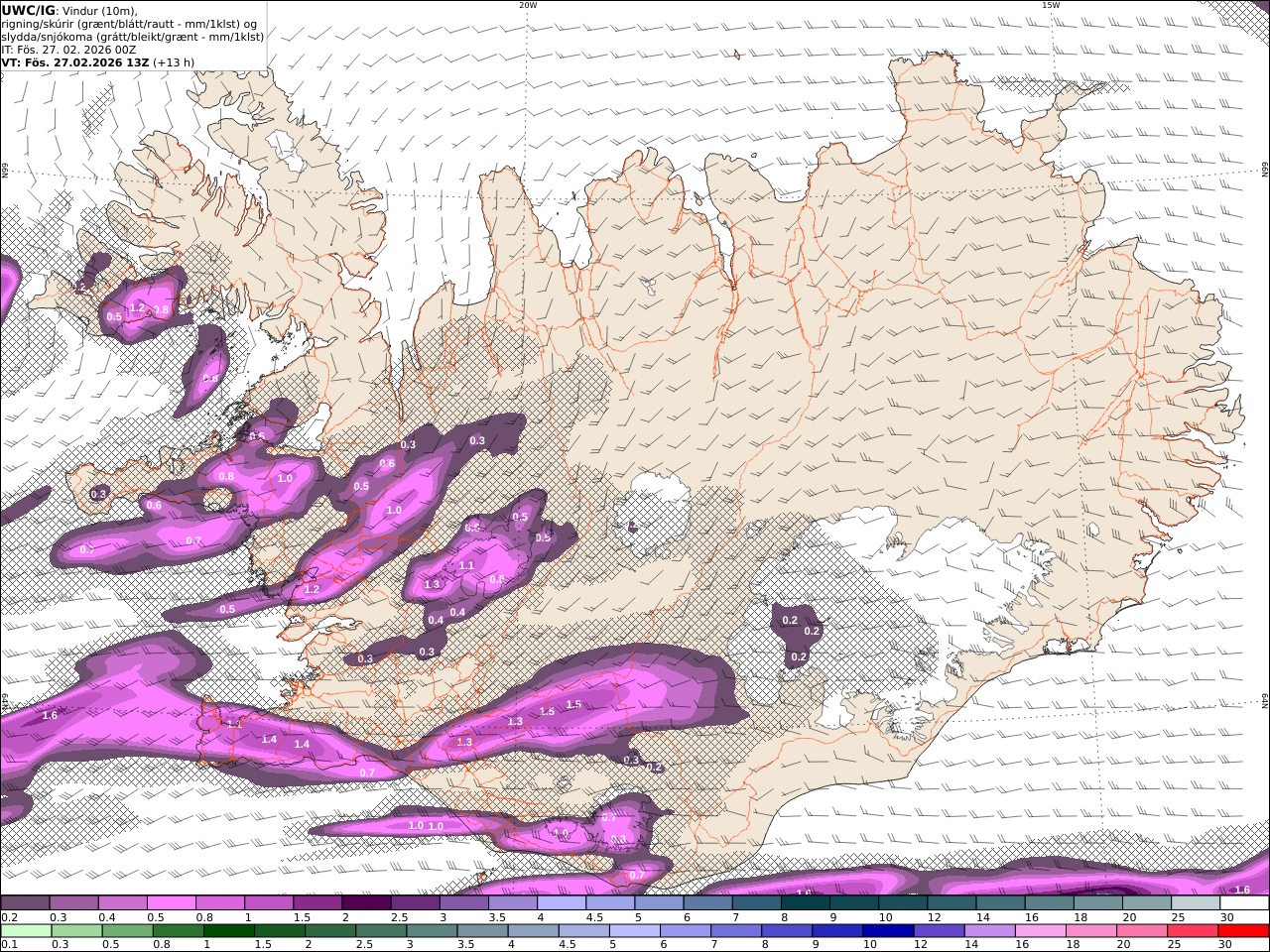The width and height of the screenshot is (1270, 952).
Task: Click the darkest green swatch between 1 and 1.5
Action: pyautogui.click(x=230, y=931)
